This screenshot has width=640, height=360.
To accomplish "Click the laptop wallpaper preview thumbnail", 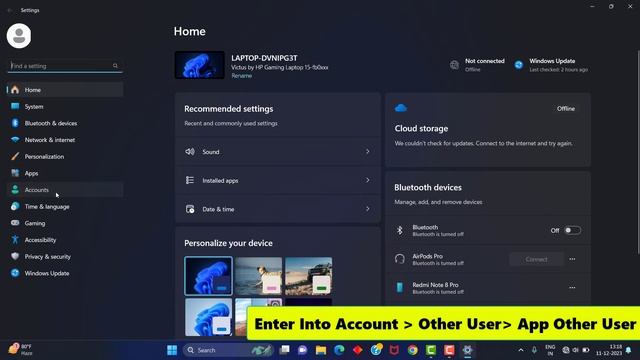I will (200, 65).
